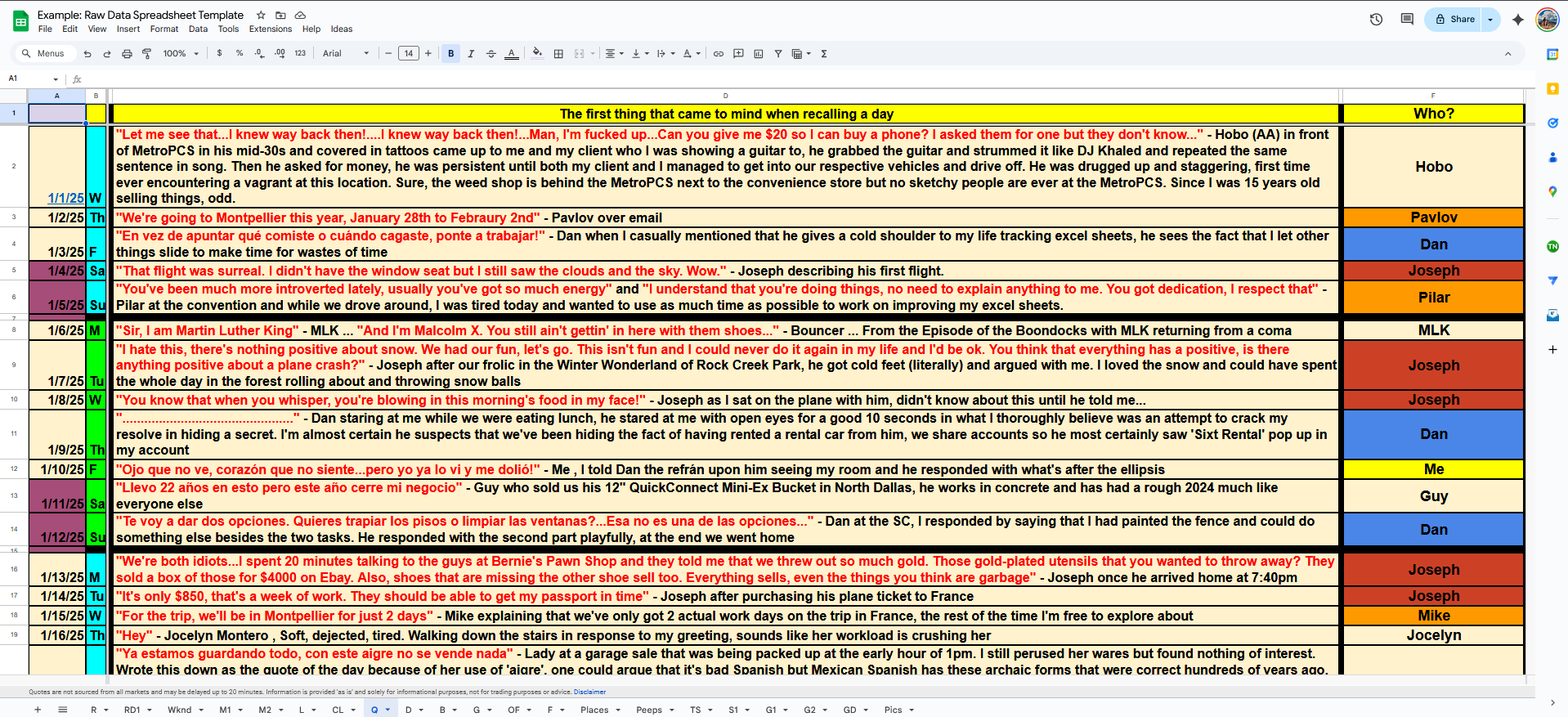
Task: Toggle bold formatting
Action: coord(450,54)
